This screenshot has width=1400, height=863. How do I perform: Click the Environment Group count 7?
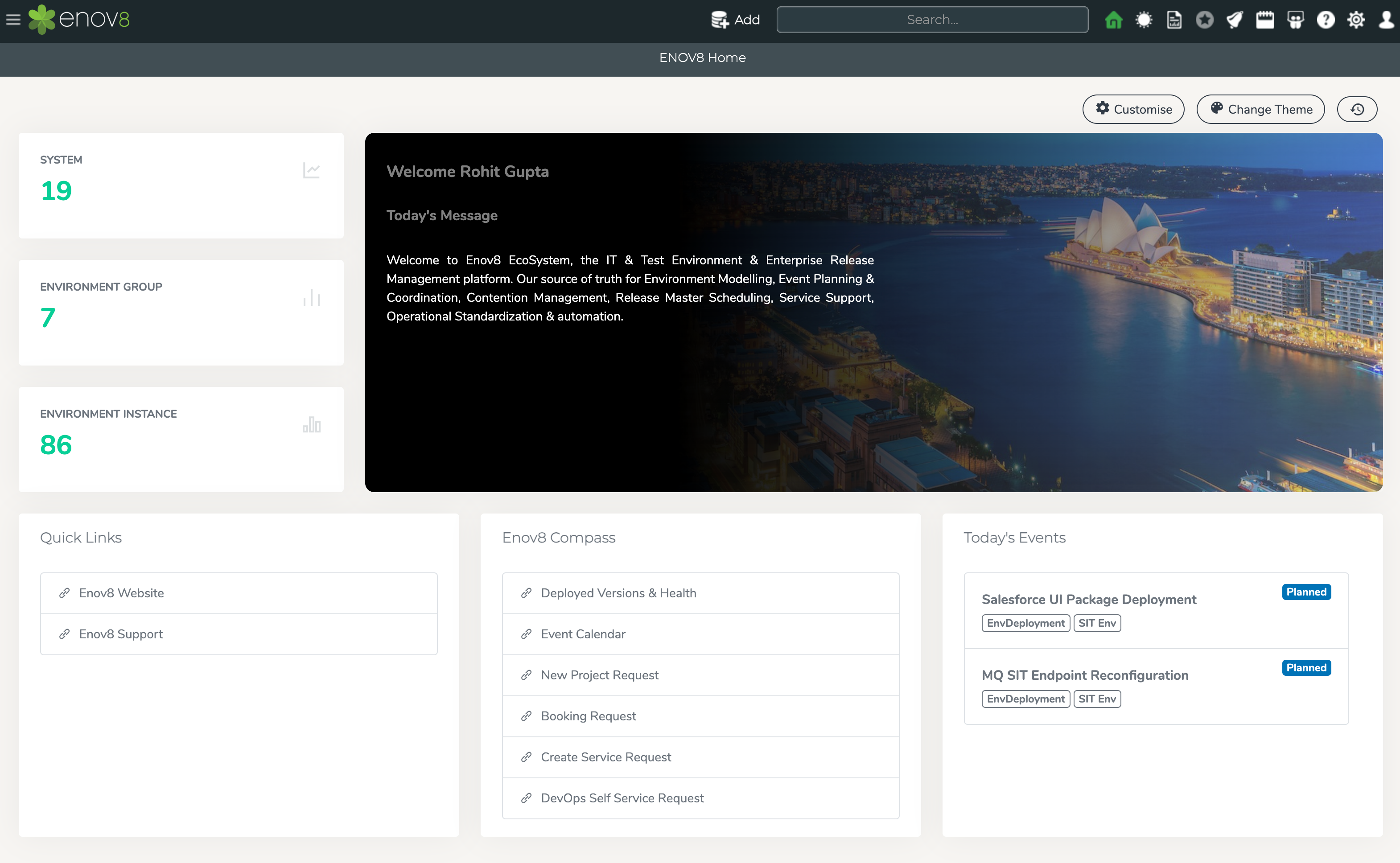(48, 318)
